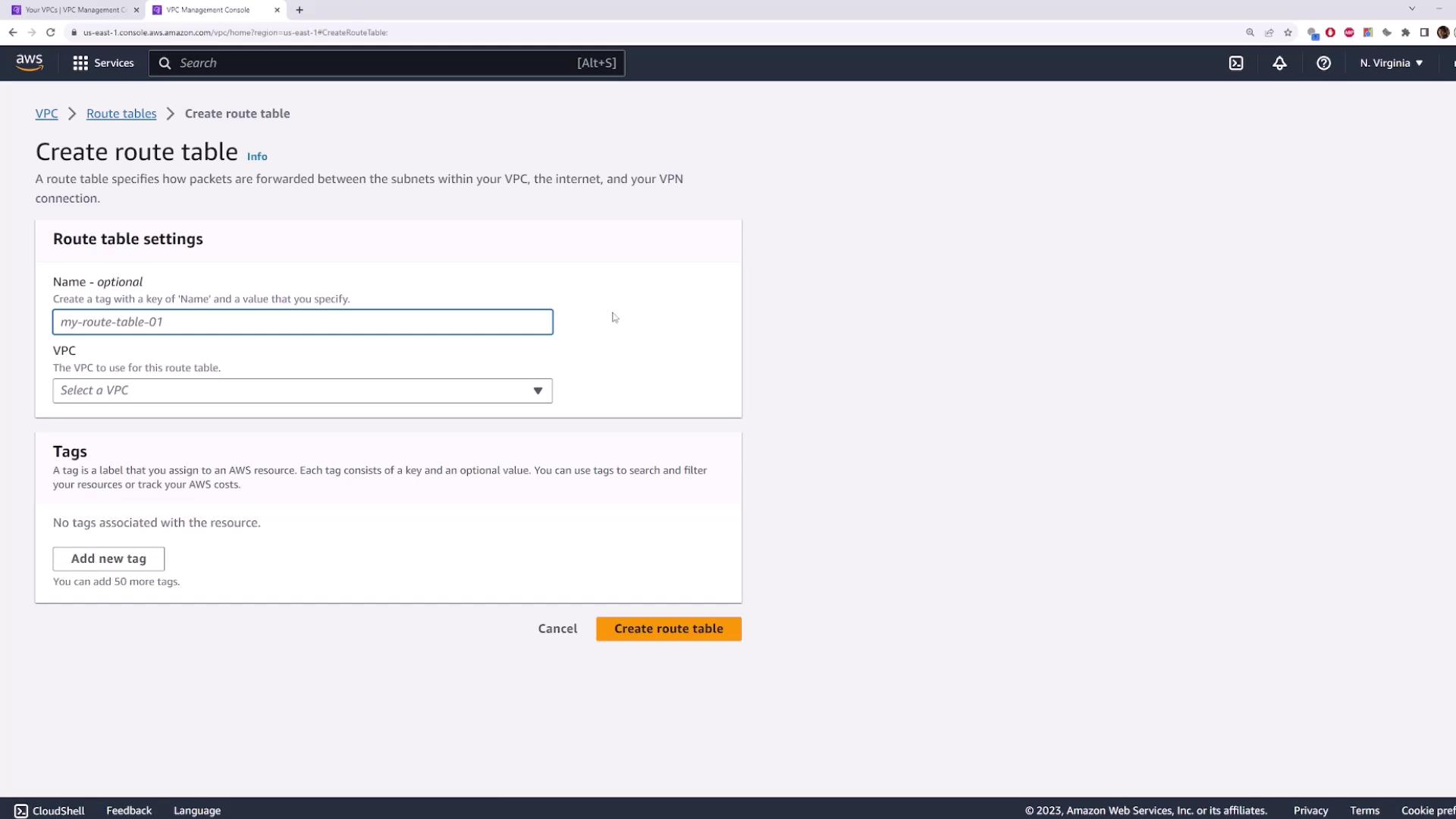Bookmark page with the star icon
Viewport: 1456px width, 819px height.
pos(1288,33)
